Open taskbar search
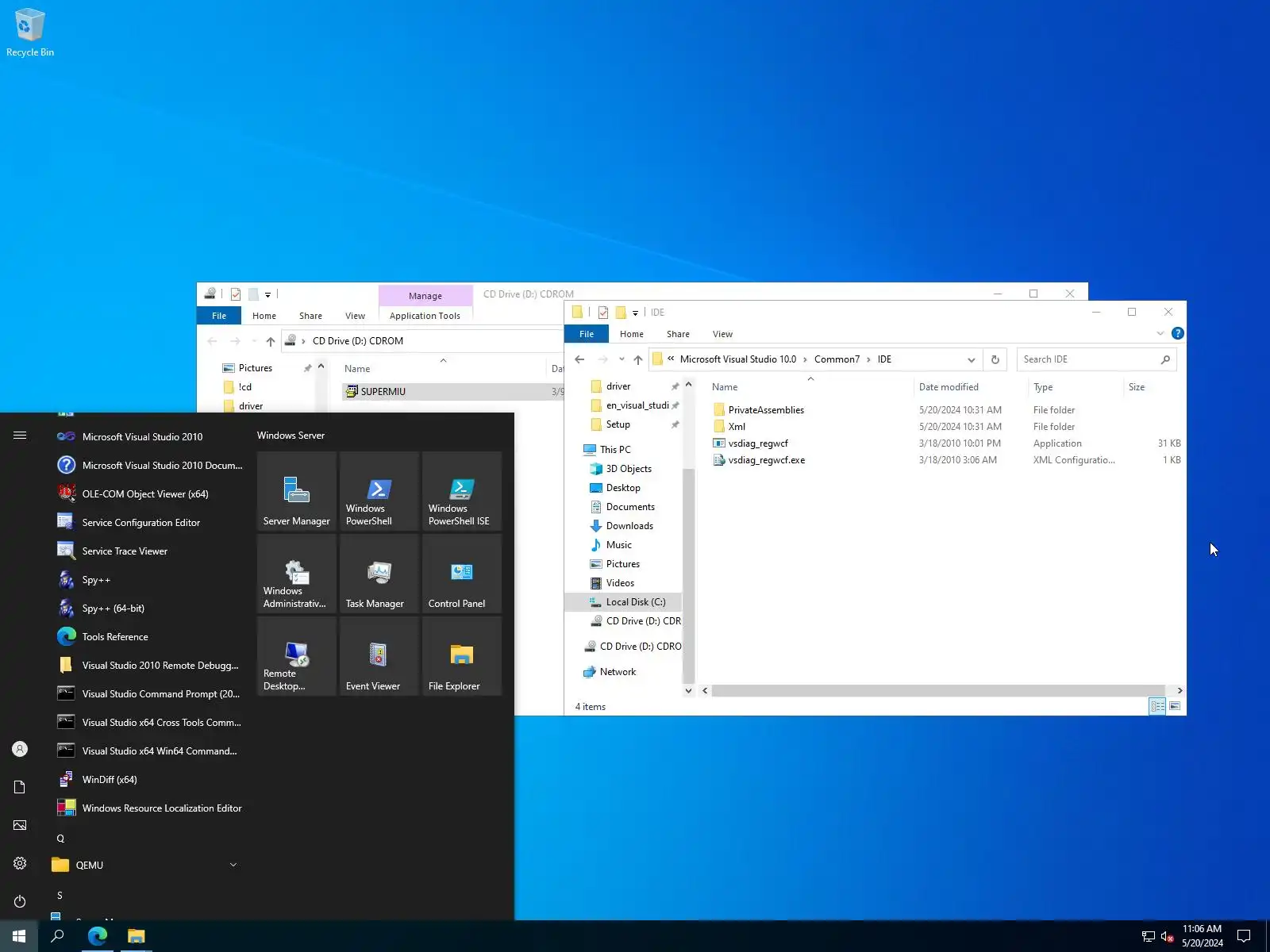This screenshot has height=952, width=1270. 57,936
